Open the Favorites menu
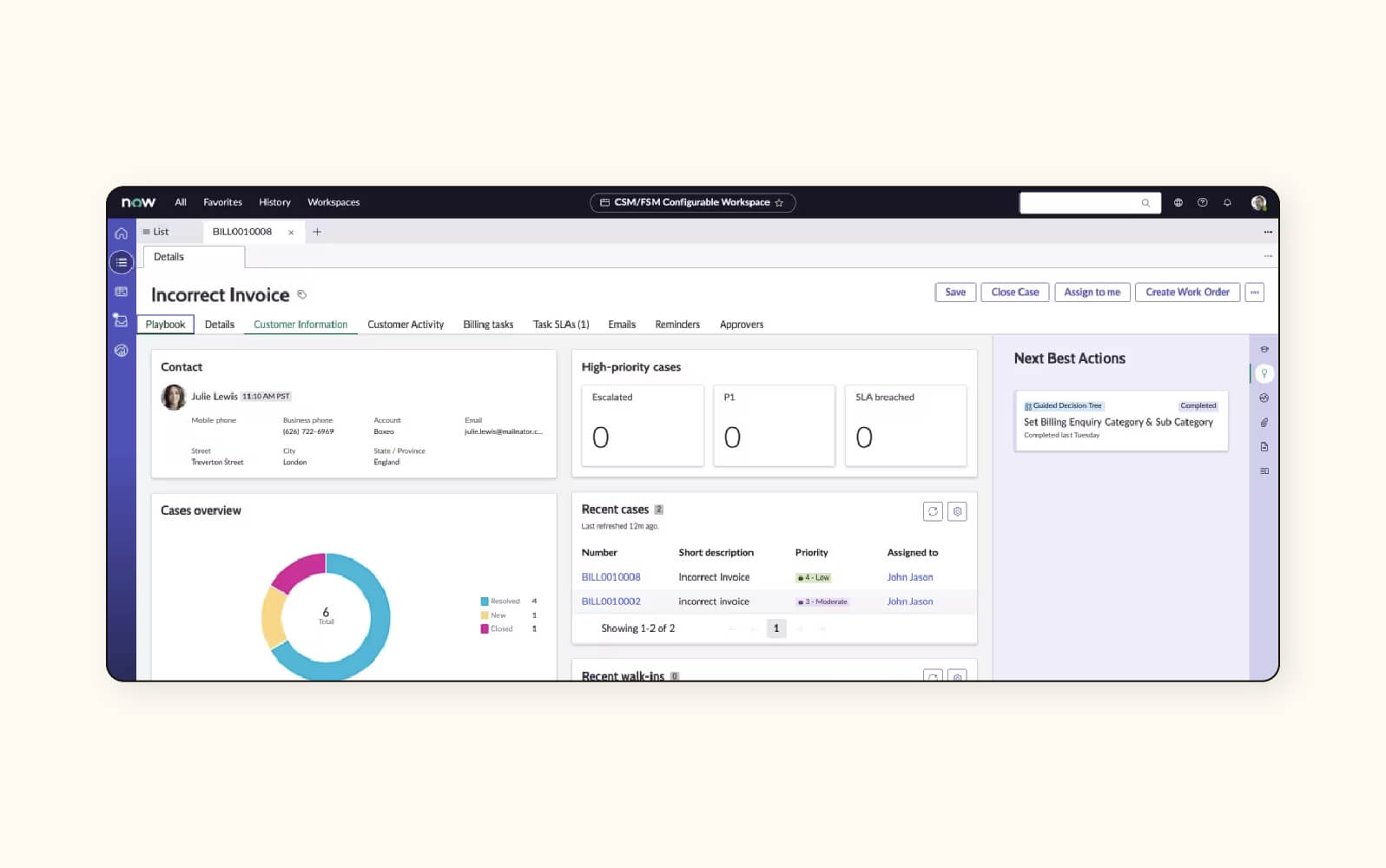 coord(223,202)
